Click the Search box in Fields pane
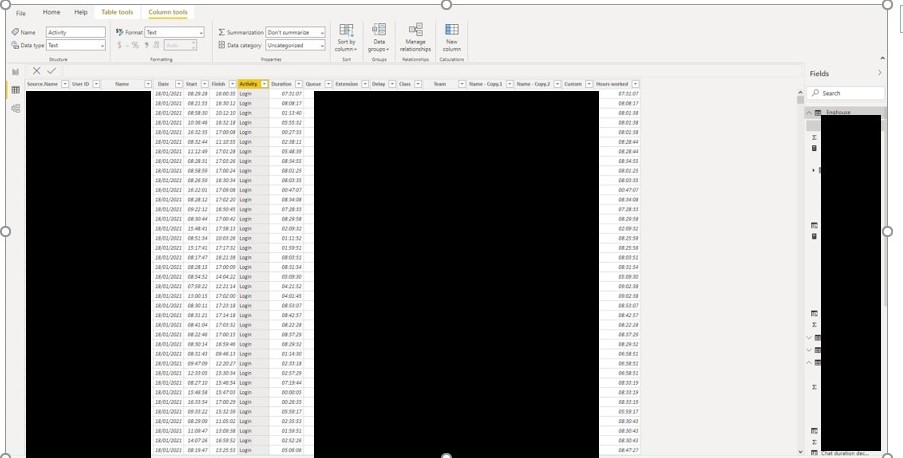Image resolution: width=903 pixels, height=458 pixels. point(845,93)
